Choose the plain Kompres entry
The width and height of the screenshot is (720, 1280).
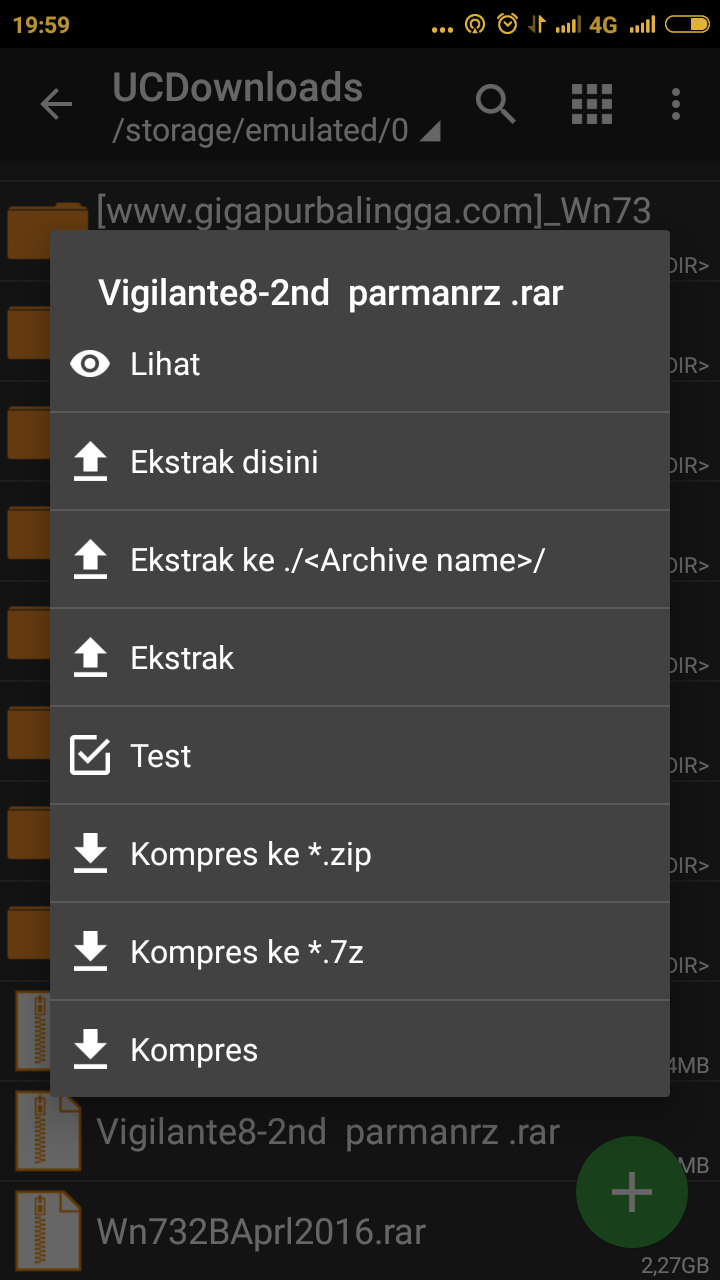point(360,1050)
